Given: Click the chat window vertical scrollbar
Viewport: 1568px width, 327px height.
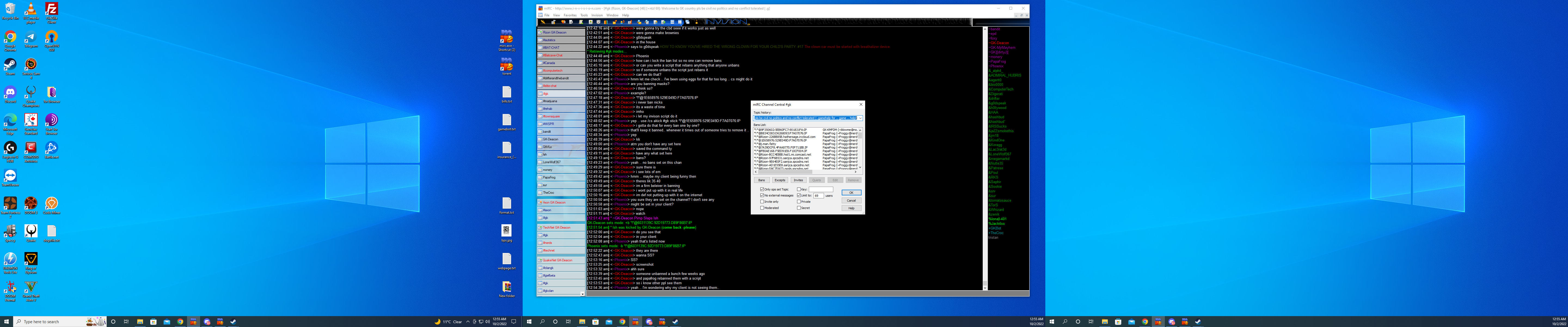Looking at the screenshot, I should (985, 158).
